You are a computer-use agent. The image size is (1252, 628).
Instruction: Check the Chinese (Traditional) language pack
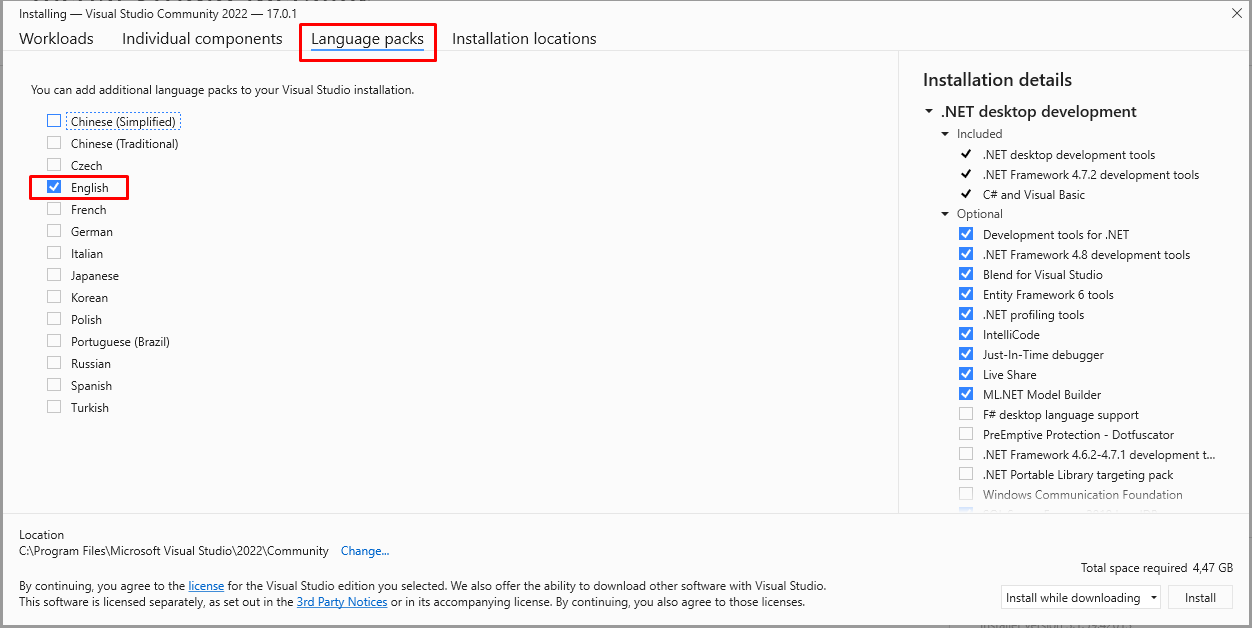point(54,143)
